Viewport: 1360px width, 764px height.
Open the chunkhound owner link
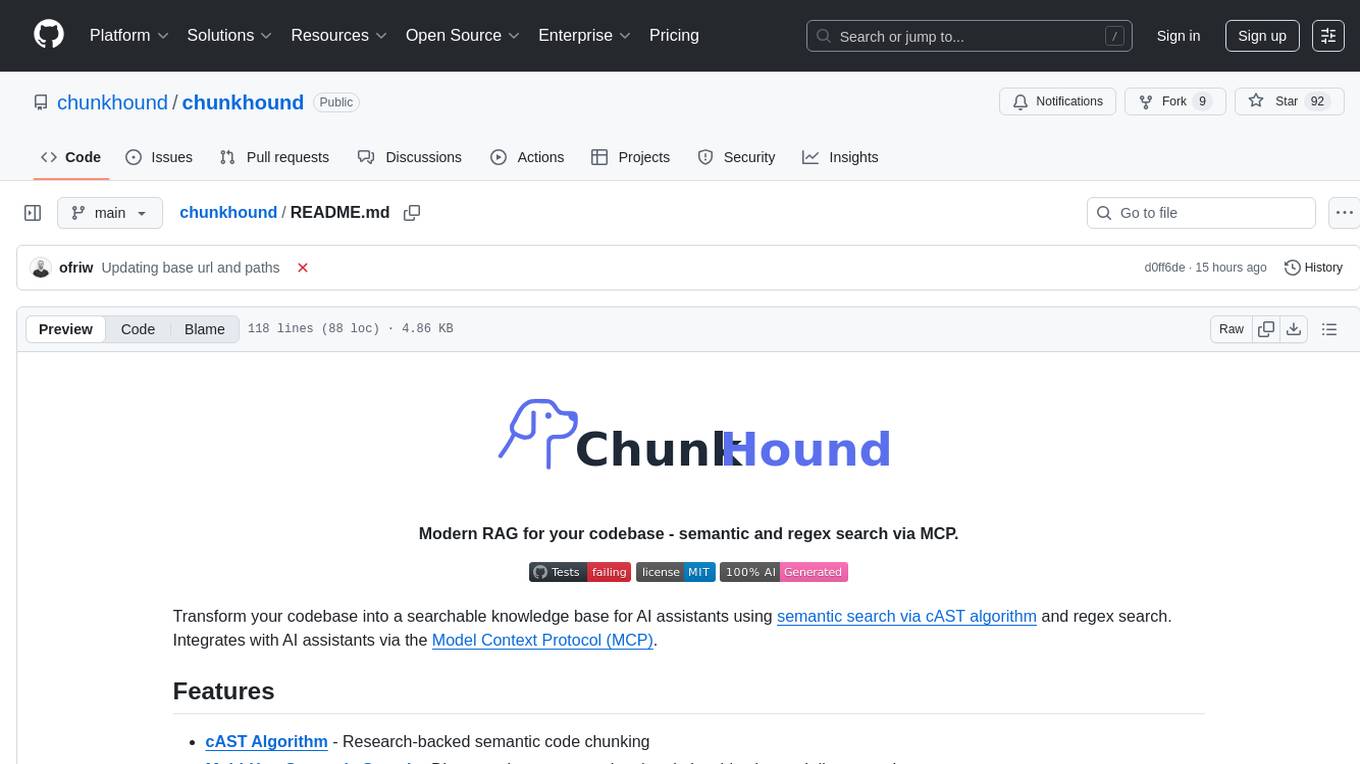[113, 102]
